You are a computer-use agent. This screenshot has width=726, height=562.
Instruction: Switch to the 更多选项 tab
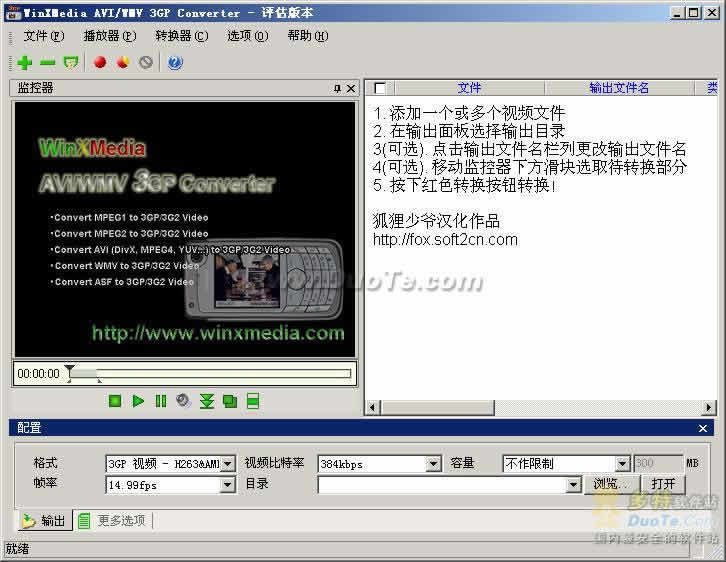[x=113, y=521]
